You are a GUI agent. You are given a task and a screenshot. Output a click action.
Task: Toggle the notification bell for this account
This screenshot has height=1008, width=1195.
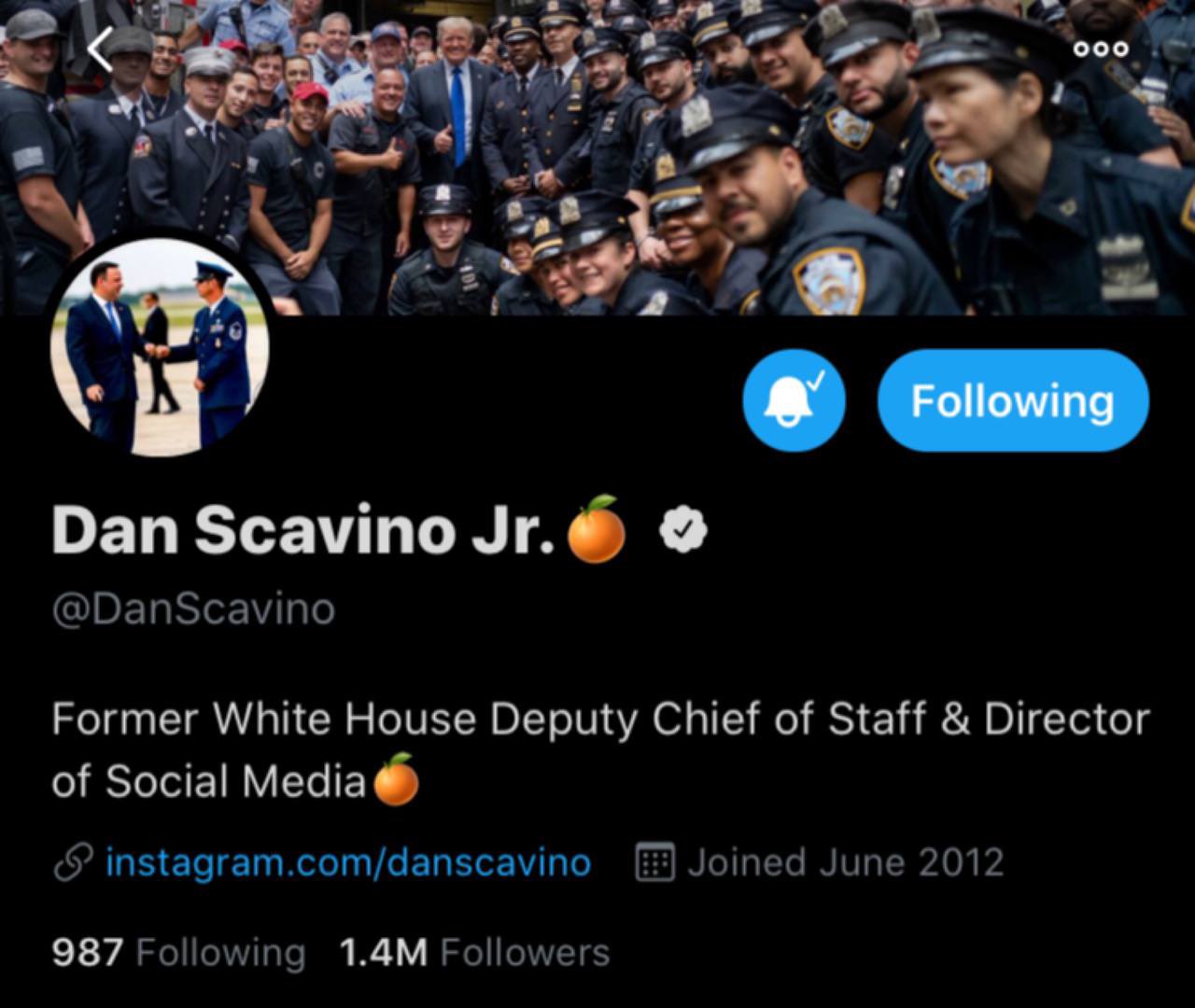pyautogui.click(x=794, y=400)
